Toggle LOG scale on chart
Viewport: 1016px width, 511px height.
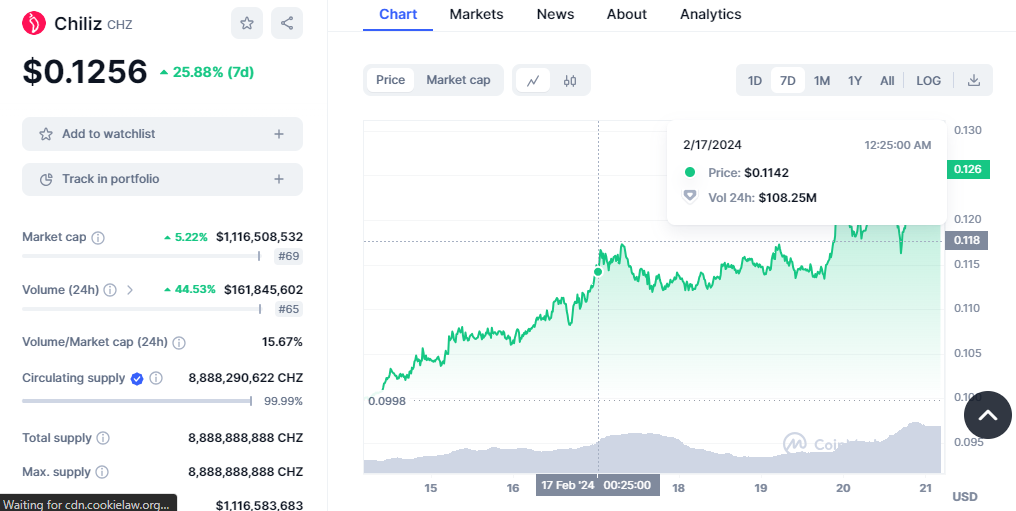click(928, 81)
